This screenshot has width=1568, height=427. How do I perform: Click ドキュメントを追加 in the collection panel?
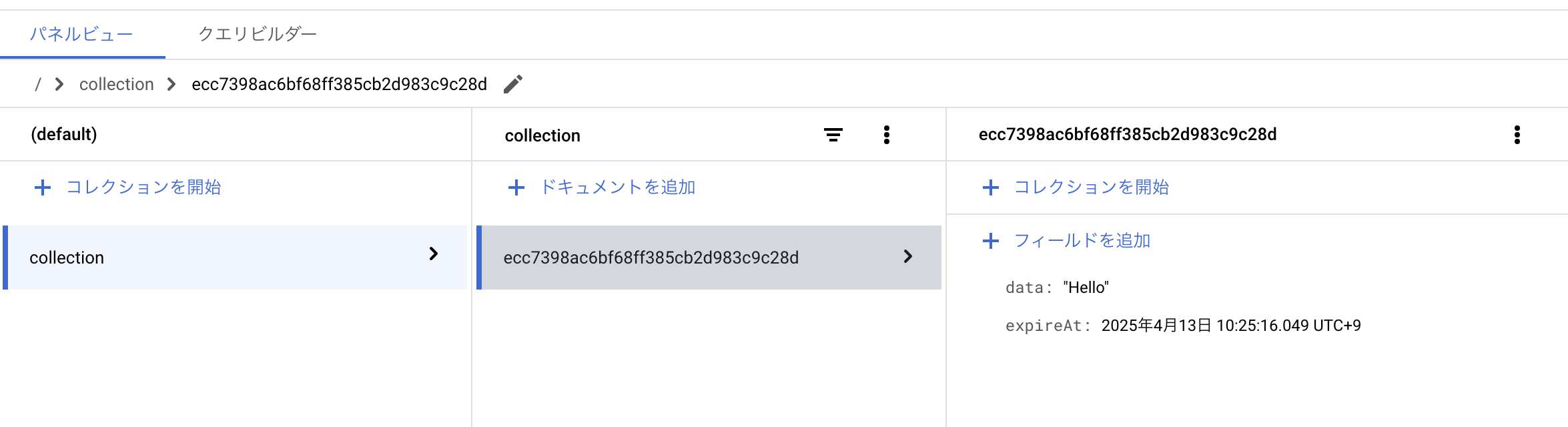coord(617,187)
